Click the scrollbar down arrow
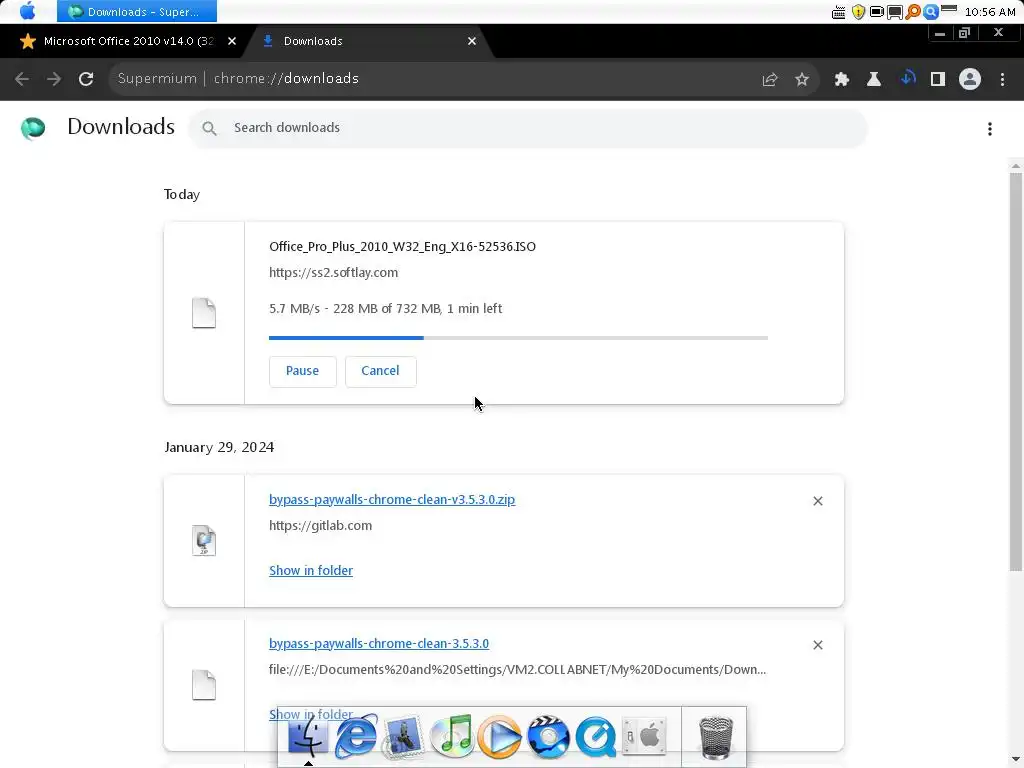This screenshot has width=1024, height=768. coord(1016,760)
